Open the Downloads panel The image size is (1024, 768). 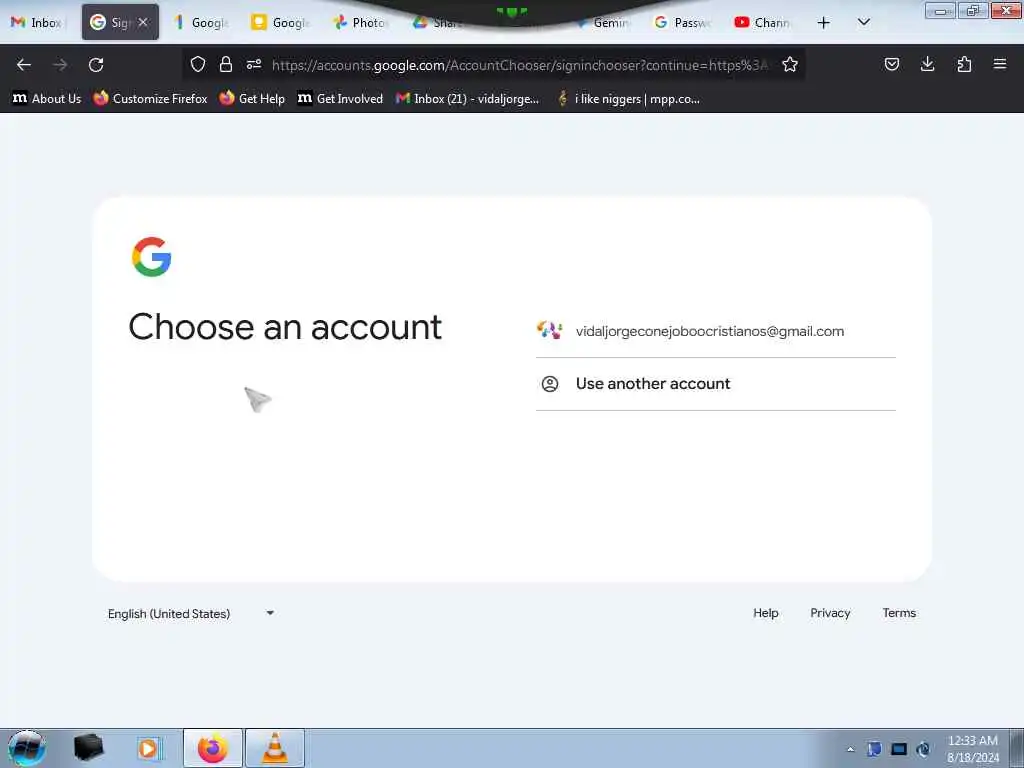pos(927,64)
